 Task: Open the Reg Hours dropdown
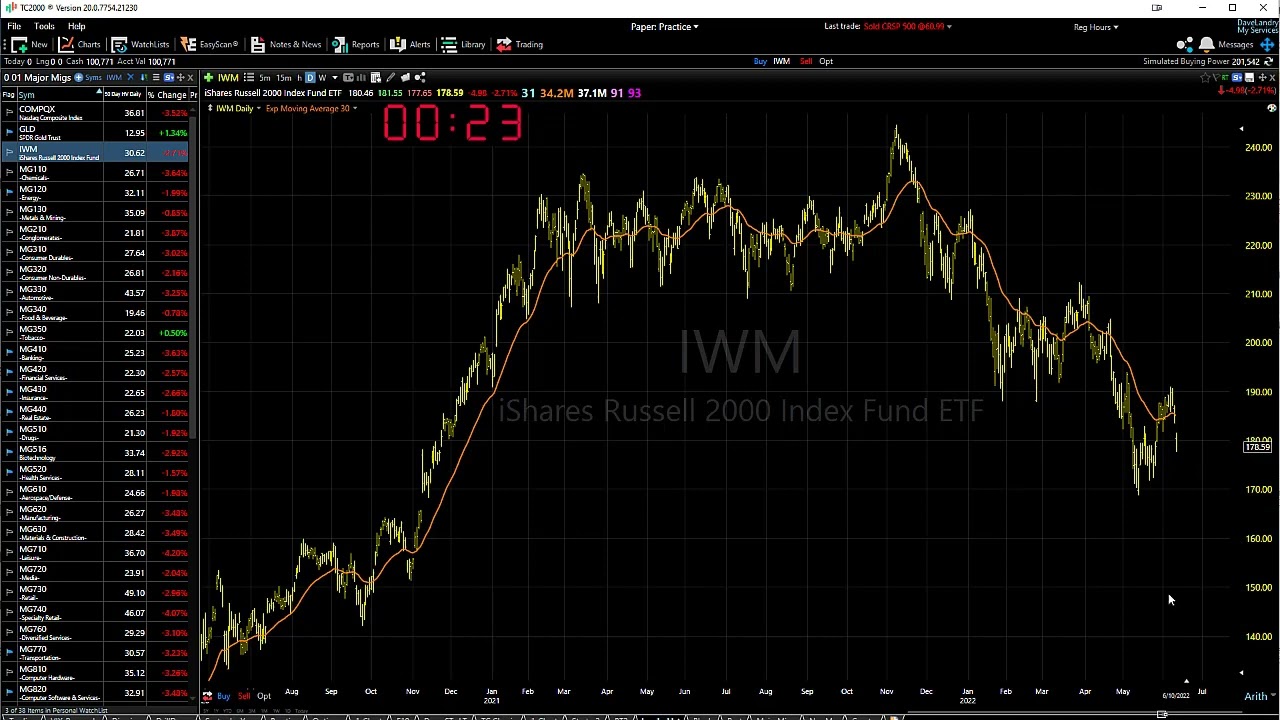tap(1096, 27)
